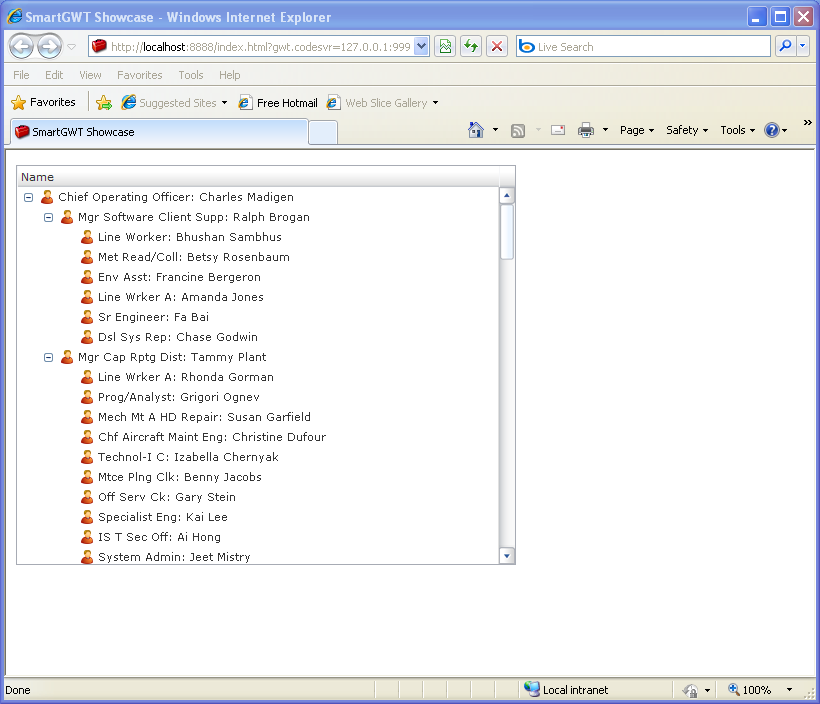Open the Print options dropdown arrow

pos(605,130)
